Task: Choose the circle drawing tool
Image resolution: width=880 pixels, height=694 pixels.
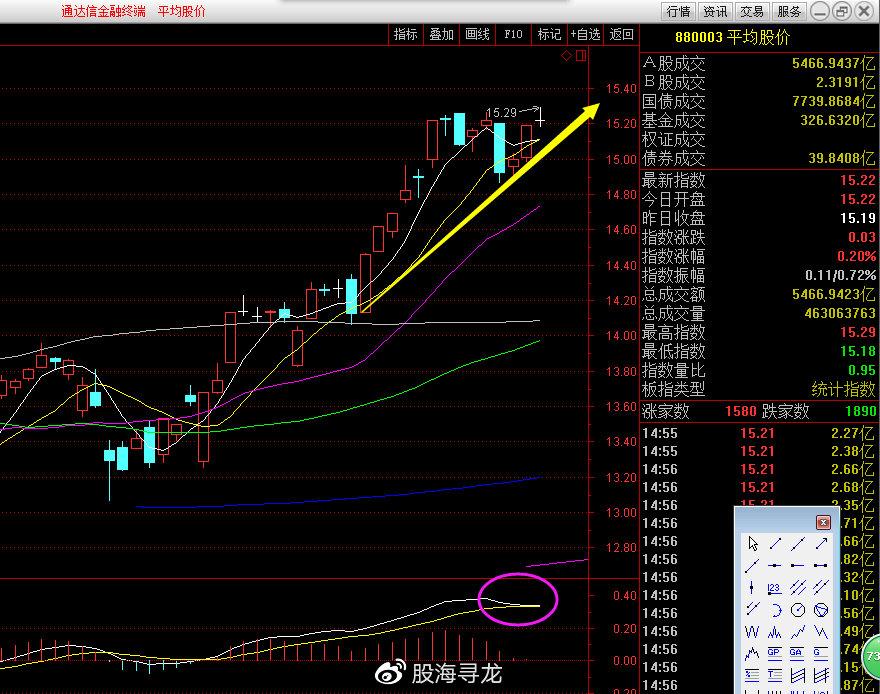Action: (798, 609)
